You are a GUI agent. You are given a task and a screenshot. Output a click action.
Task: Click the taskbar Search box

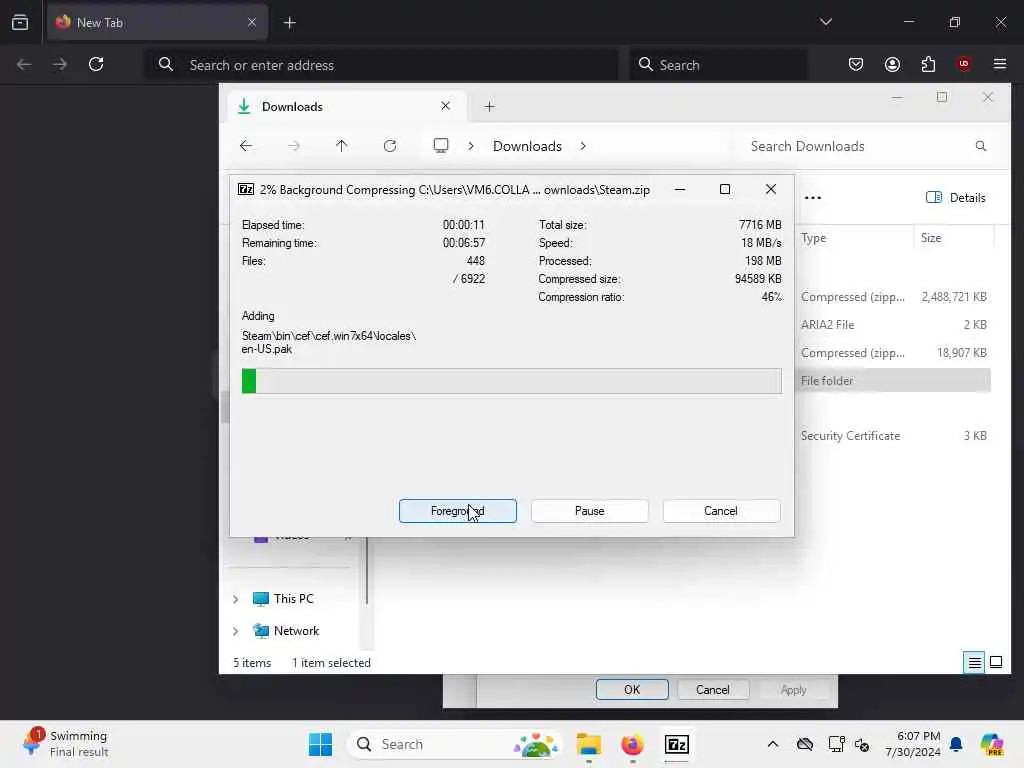pyautogui.click(x=455, y=744)
